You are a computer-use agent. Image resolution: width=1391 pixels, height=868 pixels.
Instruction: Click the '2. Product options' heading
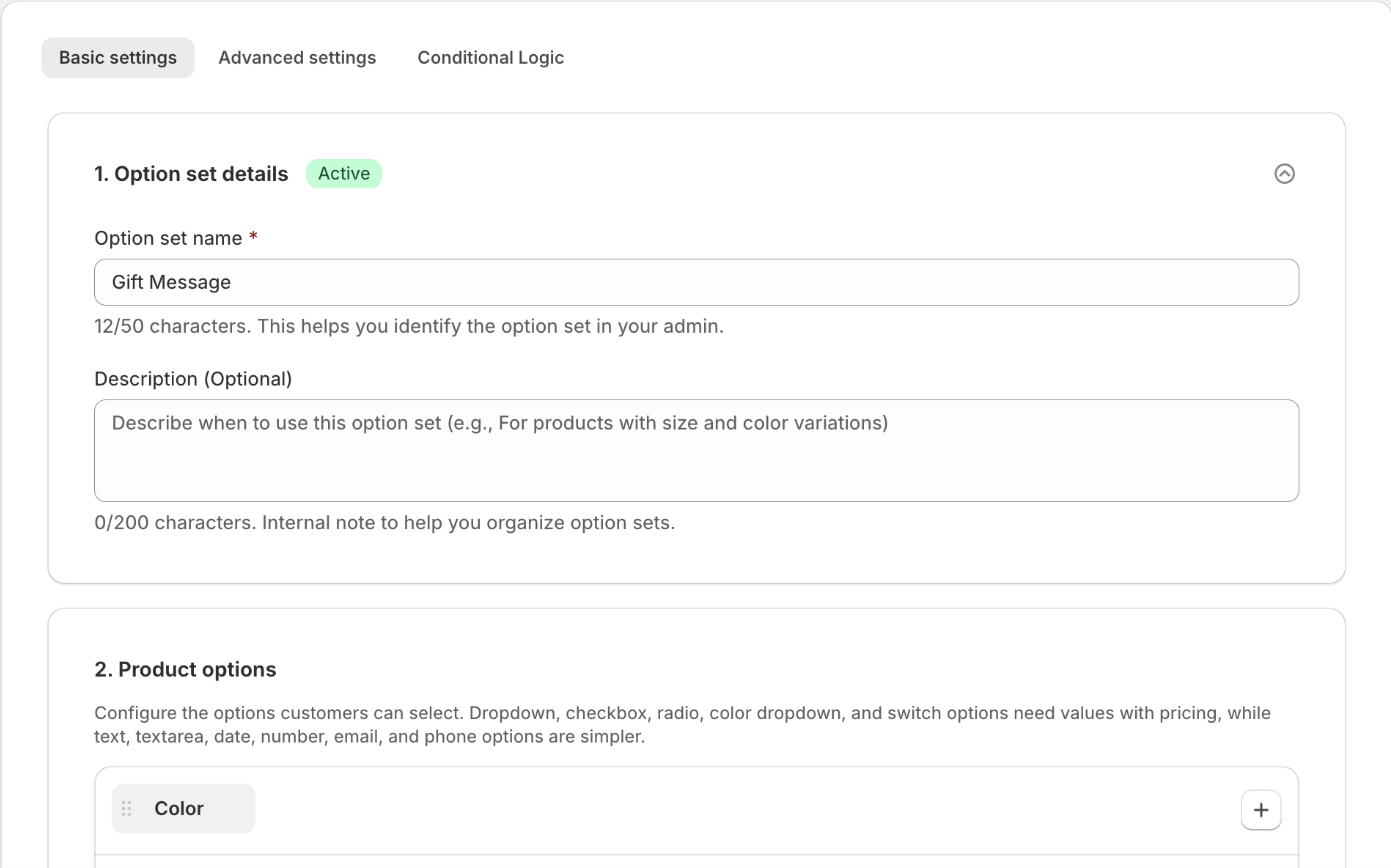tap(185, 670)
